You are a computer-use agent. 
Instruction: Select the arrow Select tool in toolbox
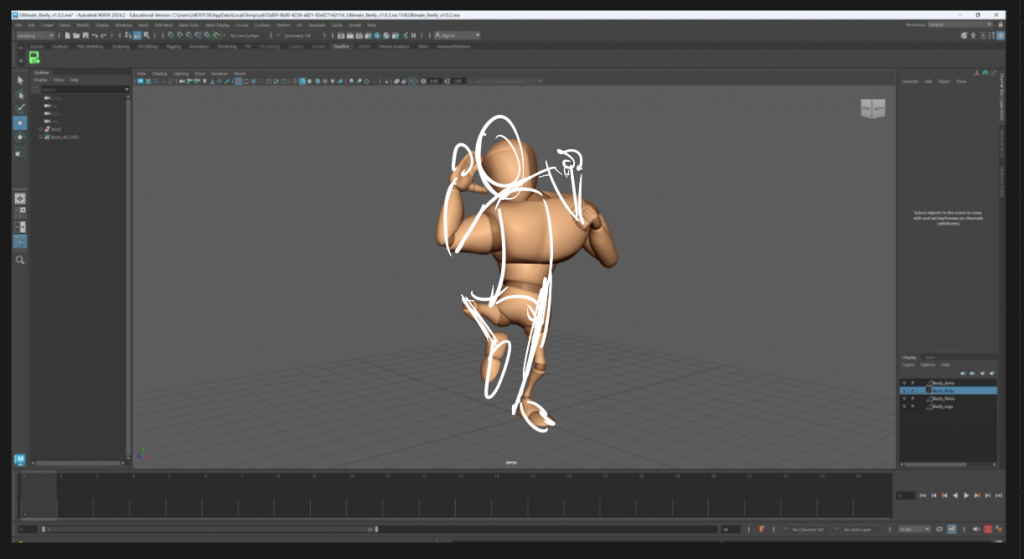(20, 80)
